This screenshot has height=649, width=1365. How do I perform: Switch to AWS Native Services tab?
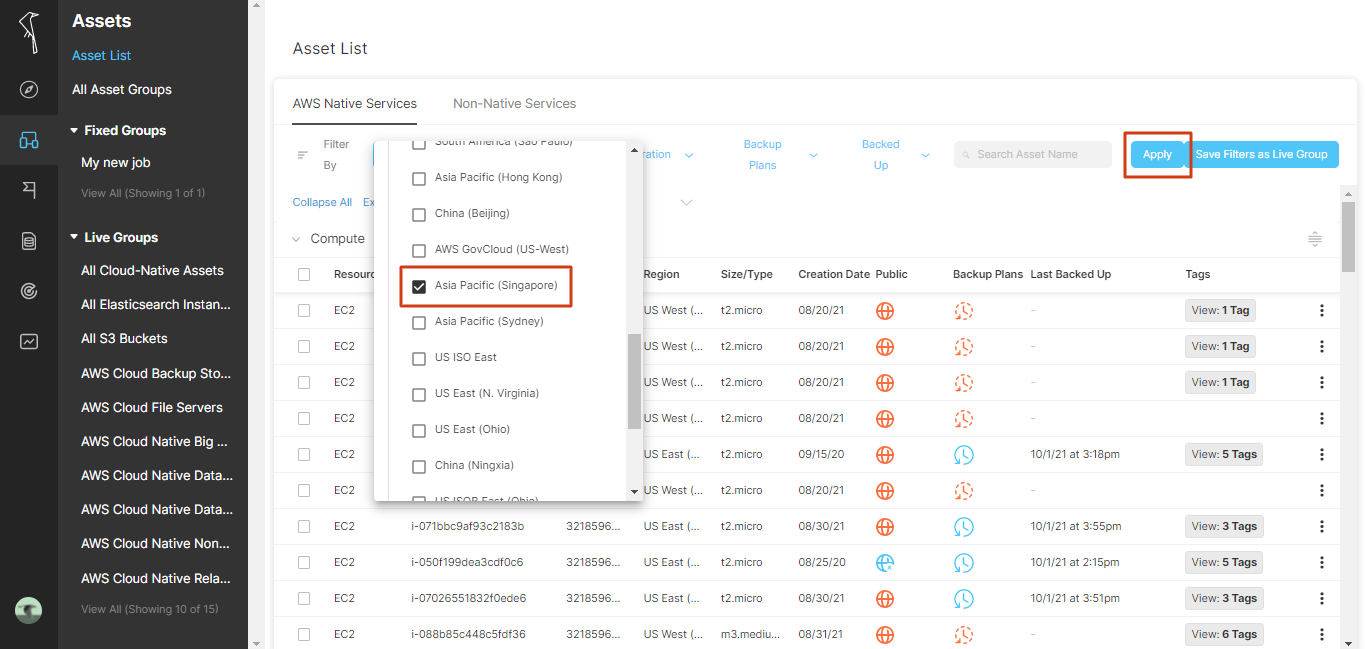(x=355, y=103)
